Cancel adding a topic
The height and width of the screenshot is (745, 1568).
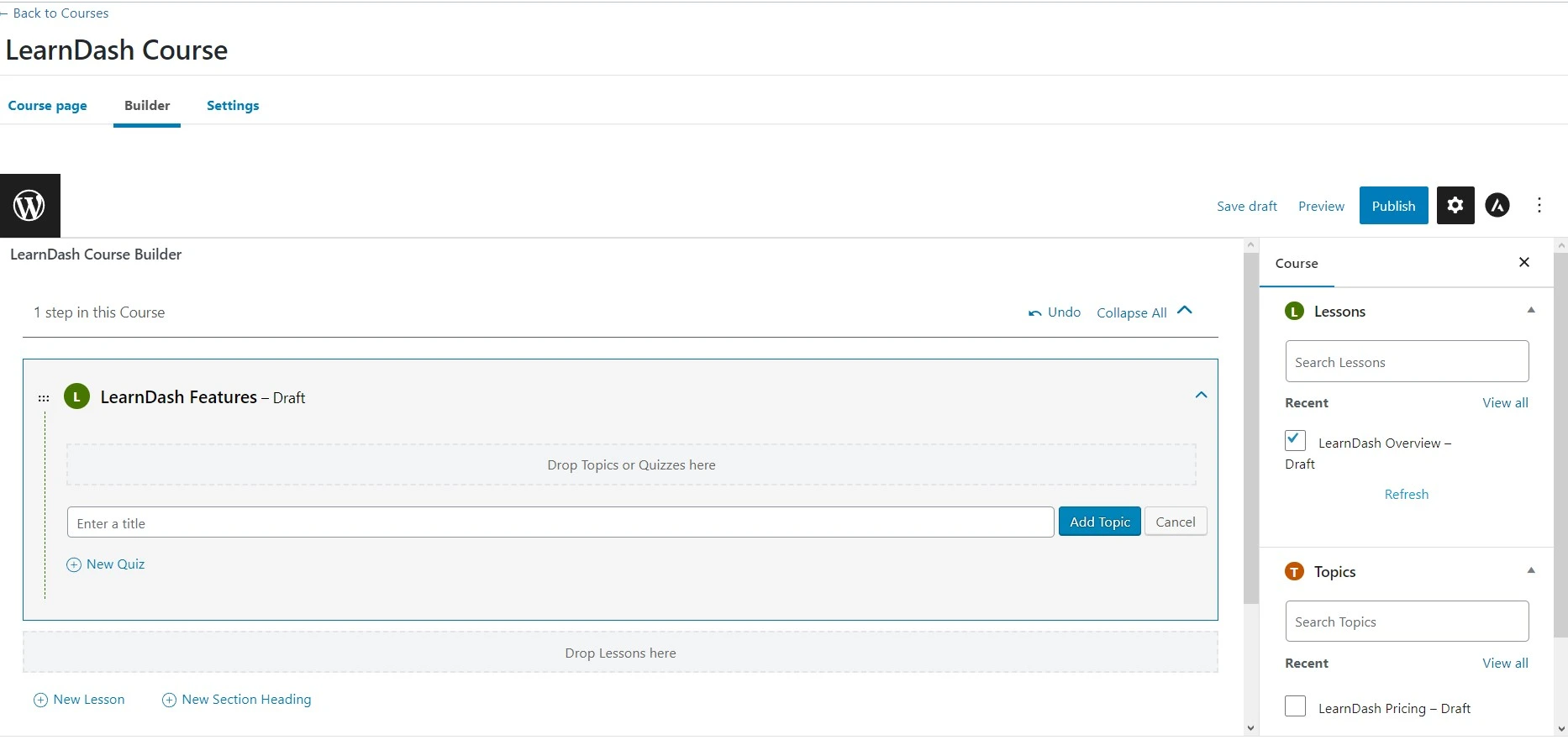click(1176, 522)
